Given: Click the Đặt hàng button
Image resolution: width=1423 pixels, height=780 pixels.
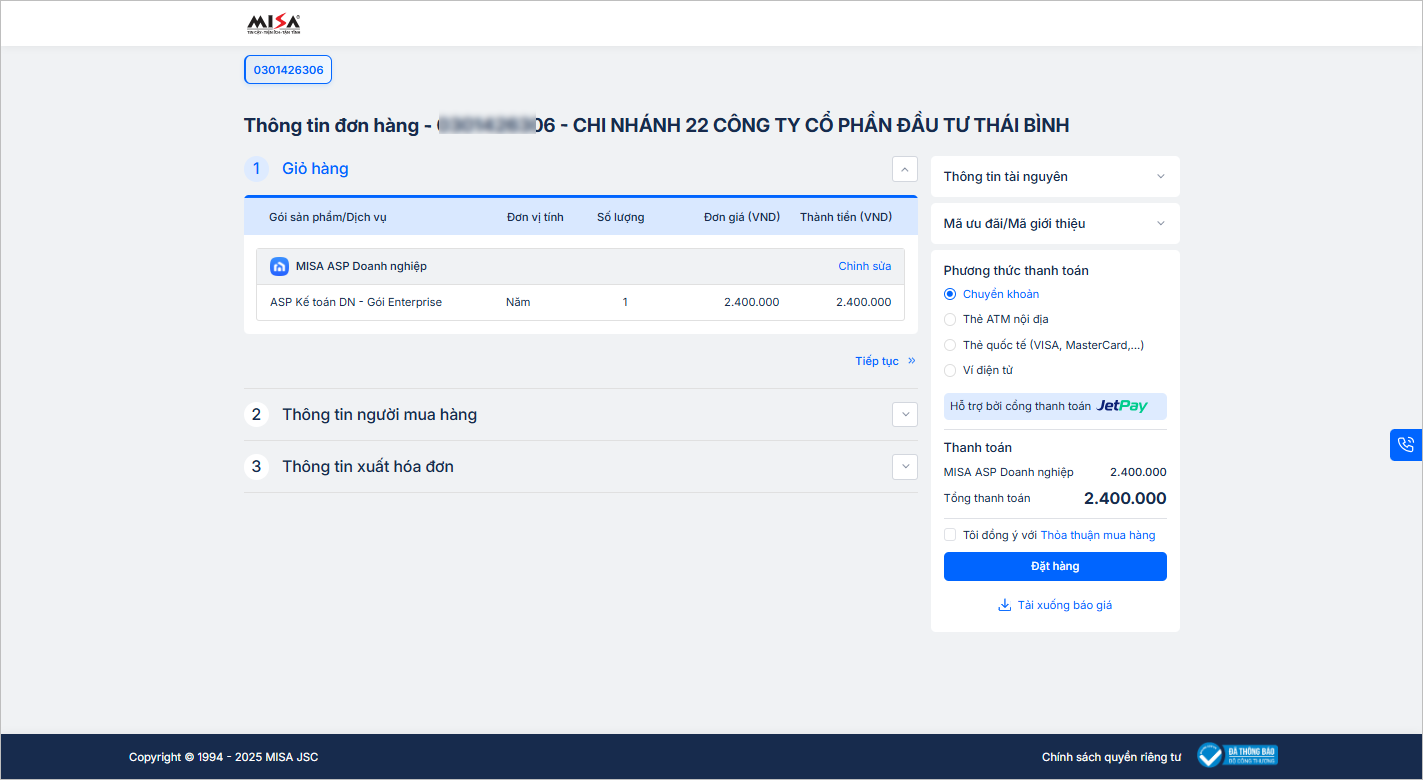Looking at the screenshot, I should click(1055, 566).
